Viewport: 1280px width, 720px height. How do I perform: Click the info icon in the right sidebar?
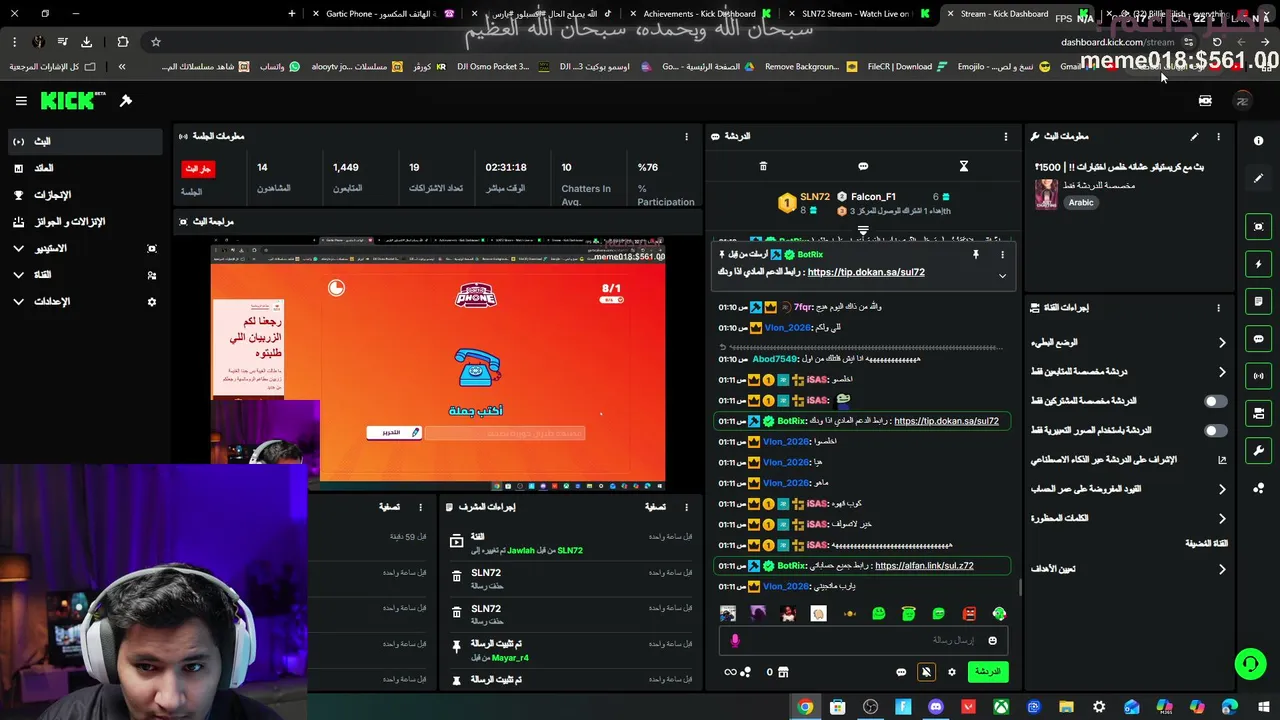(1258, 141)
